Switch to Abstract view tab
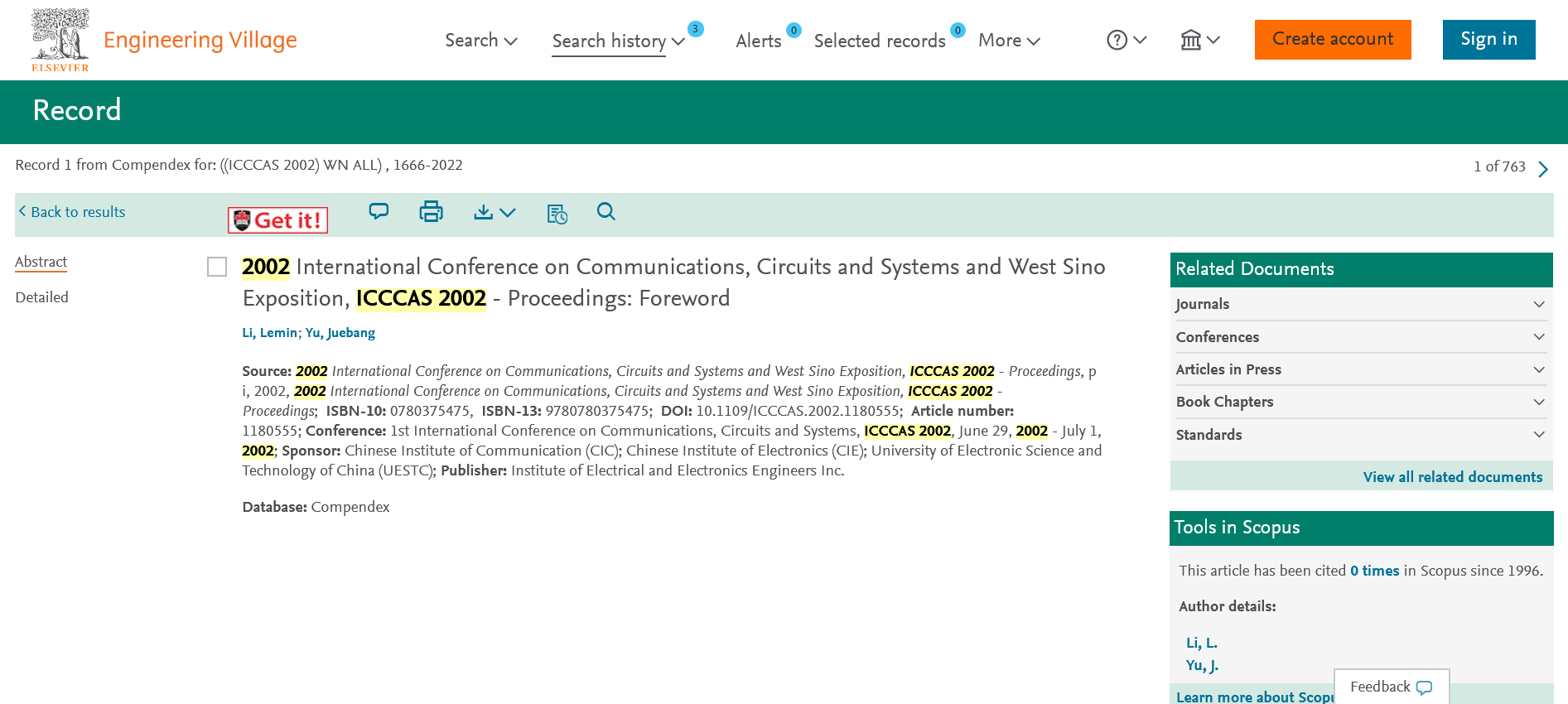 click(41, 262)
